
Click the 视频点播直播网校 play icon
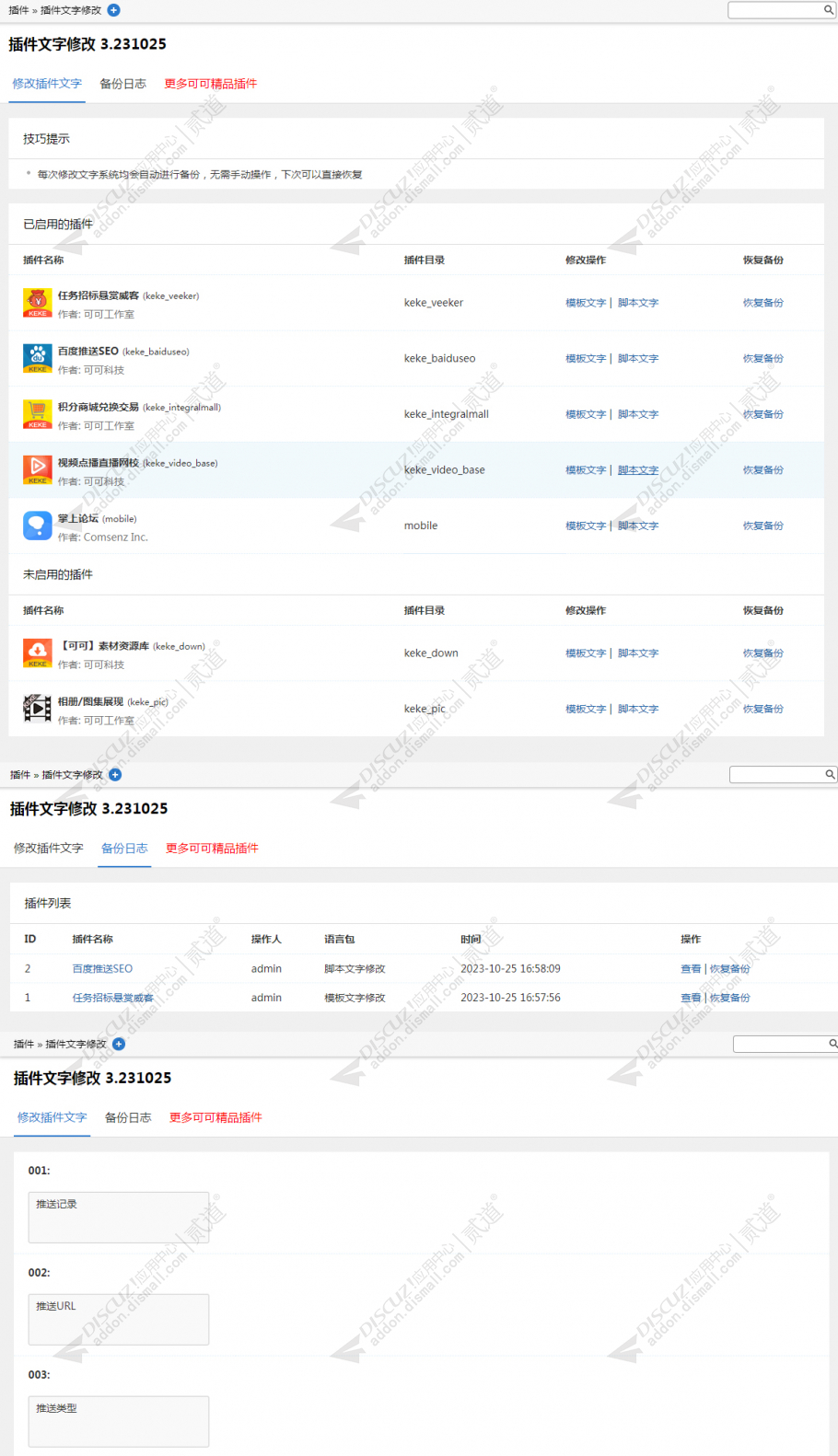click(x=38, y=470)
